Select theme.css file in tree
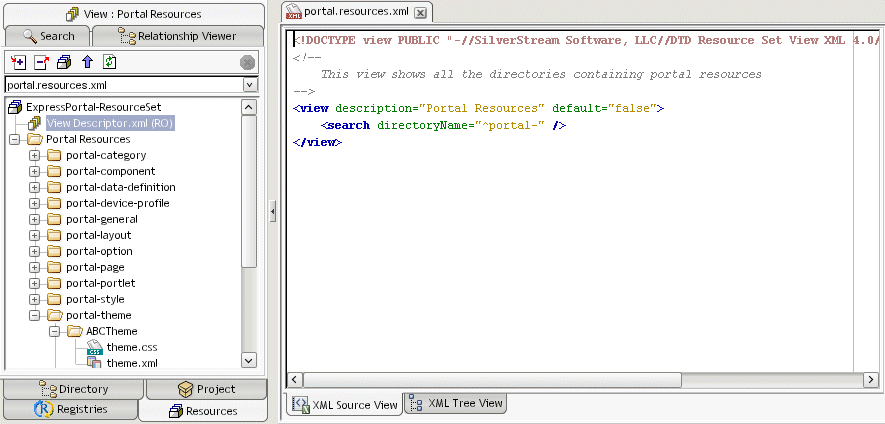885x424 pixels. [132, 347]
